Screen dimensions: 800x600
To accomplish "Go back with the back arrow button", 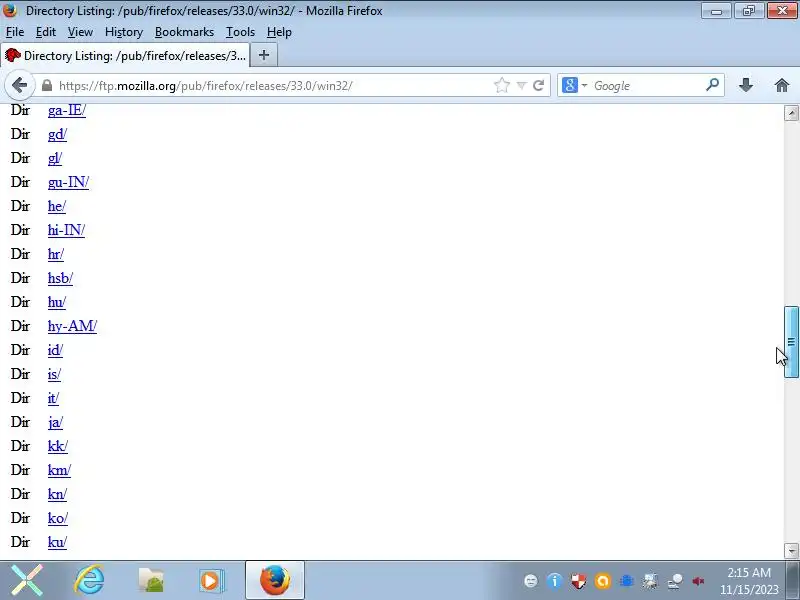I will pyautogui.click(x=19, y=85).
